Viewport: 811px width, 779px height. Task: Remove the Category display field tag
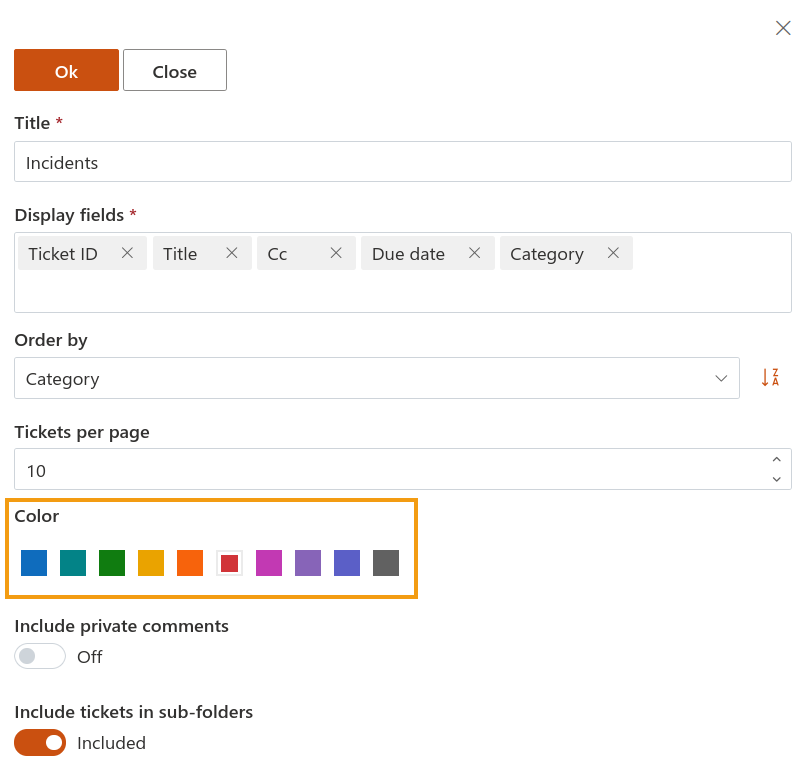tap(613, 253)
